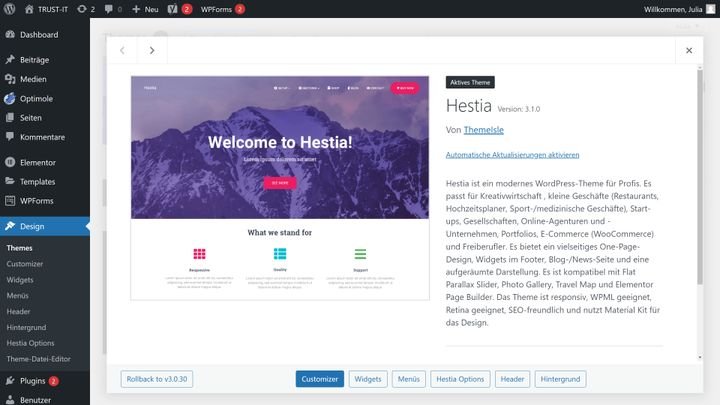Click the Hestia Options footer button

coord(460,379)
